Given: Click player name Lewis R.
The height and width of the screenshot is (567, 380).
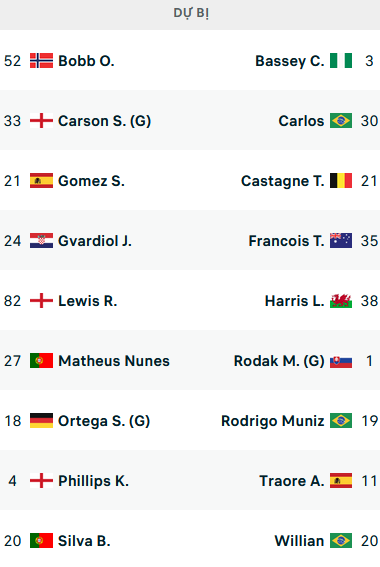Looking at the screenshot, I should (88, 301).
